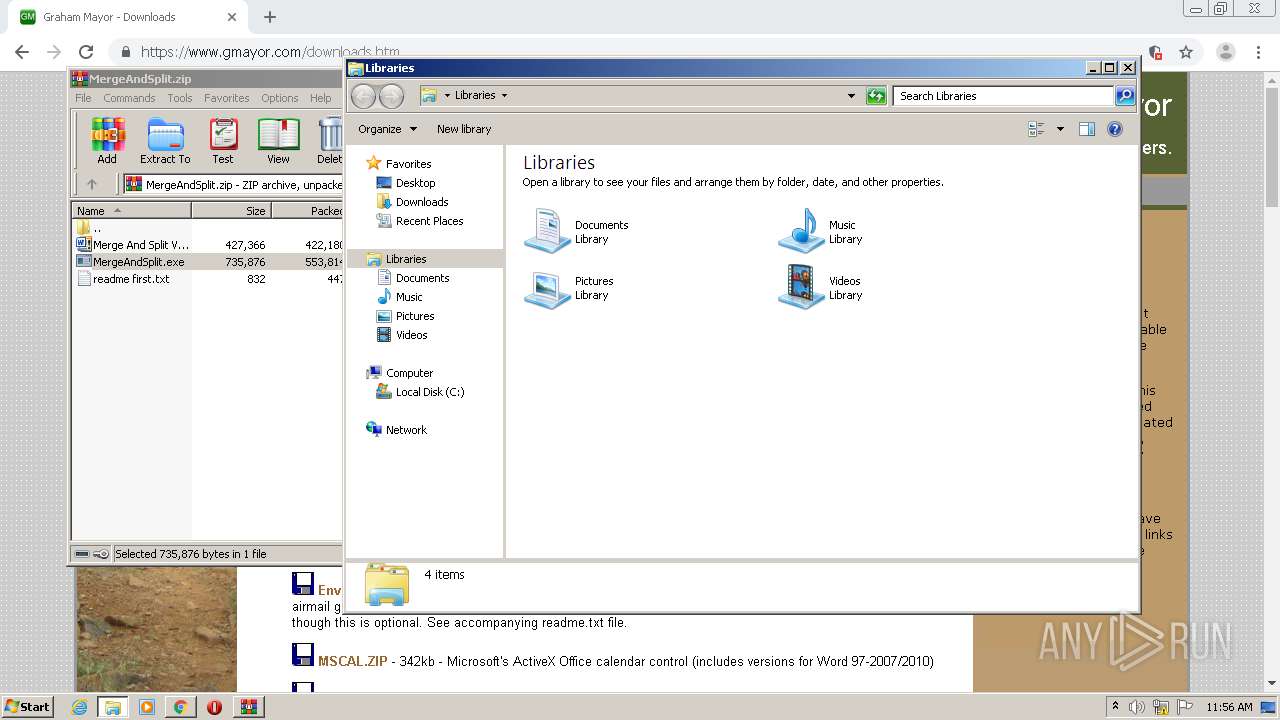
Task: Click the volume icon in system tray
Action: click(x=1137, y=707)
